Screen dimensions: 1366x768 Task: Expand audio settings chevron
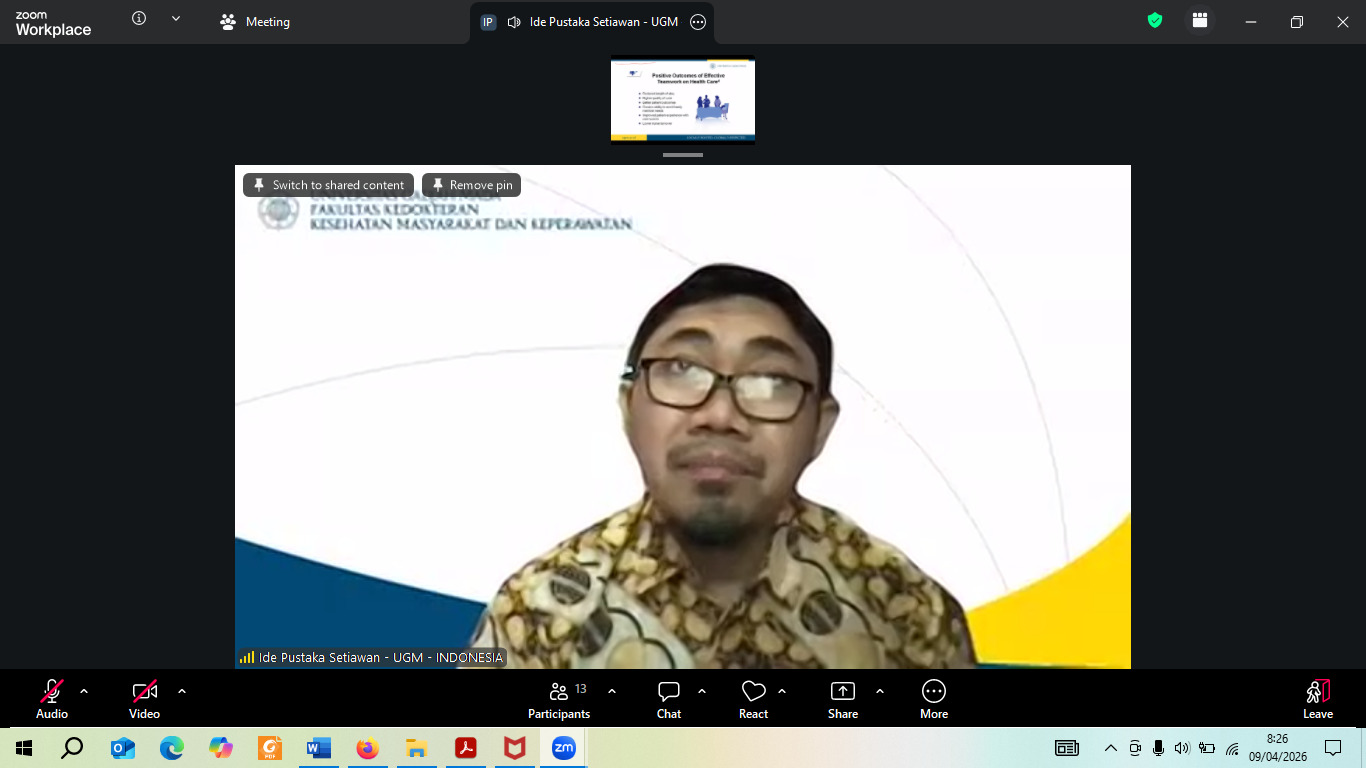pyautogui.click(x=84, y=691)
